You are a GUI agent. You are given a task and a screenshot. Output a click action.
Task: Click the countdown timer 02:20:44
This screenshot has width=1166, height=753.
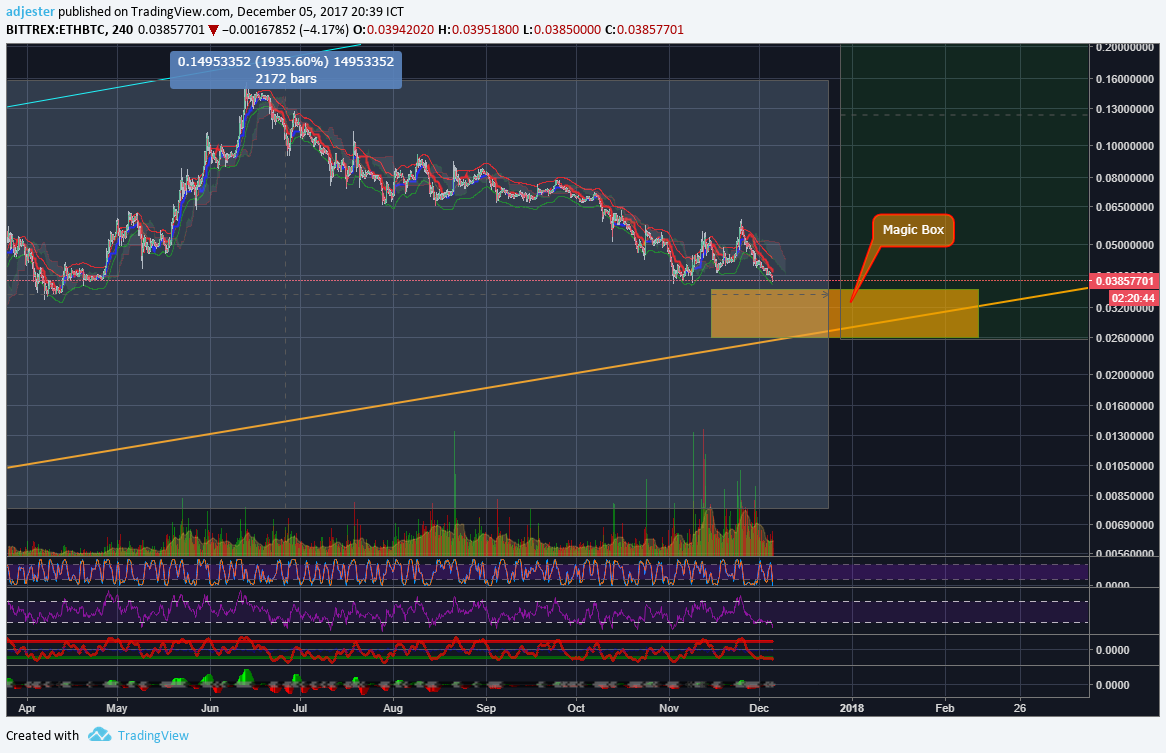coord(1133,298)
